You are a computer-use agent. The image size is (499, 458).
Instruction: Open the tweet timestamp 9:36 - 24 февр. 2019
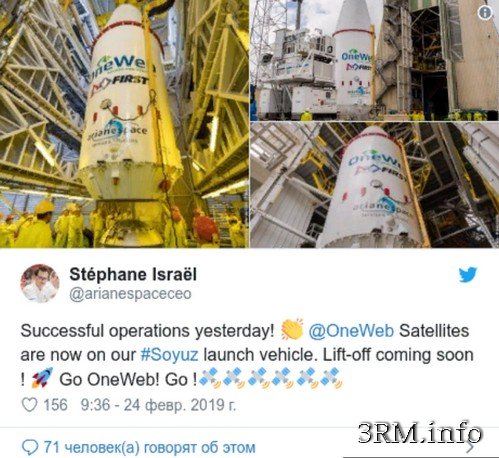click(x=158, y=405)
